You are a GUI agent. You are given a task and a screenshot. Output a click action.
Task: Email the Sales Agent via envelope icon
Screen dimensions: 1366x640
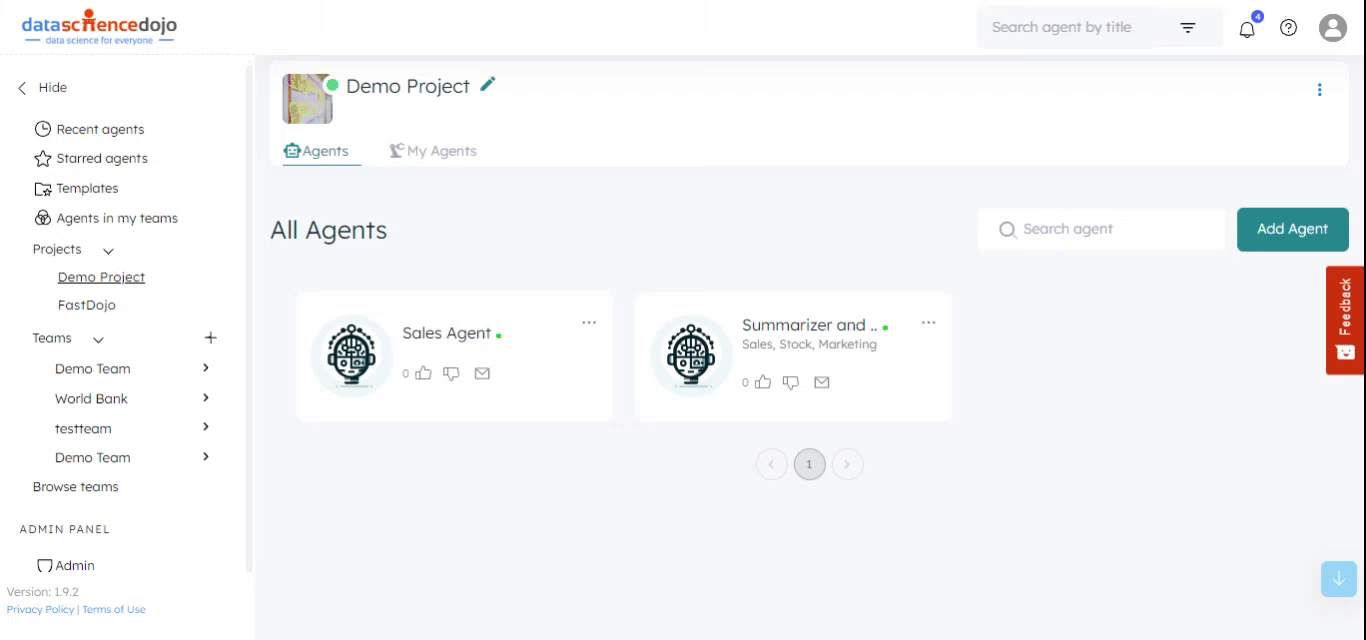tap(482, 373)
